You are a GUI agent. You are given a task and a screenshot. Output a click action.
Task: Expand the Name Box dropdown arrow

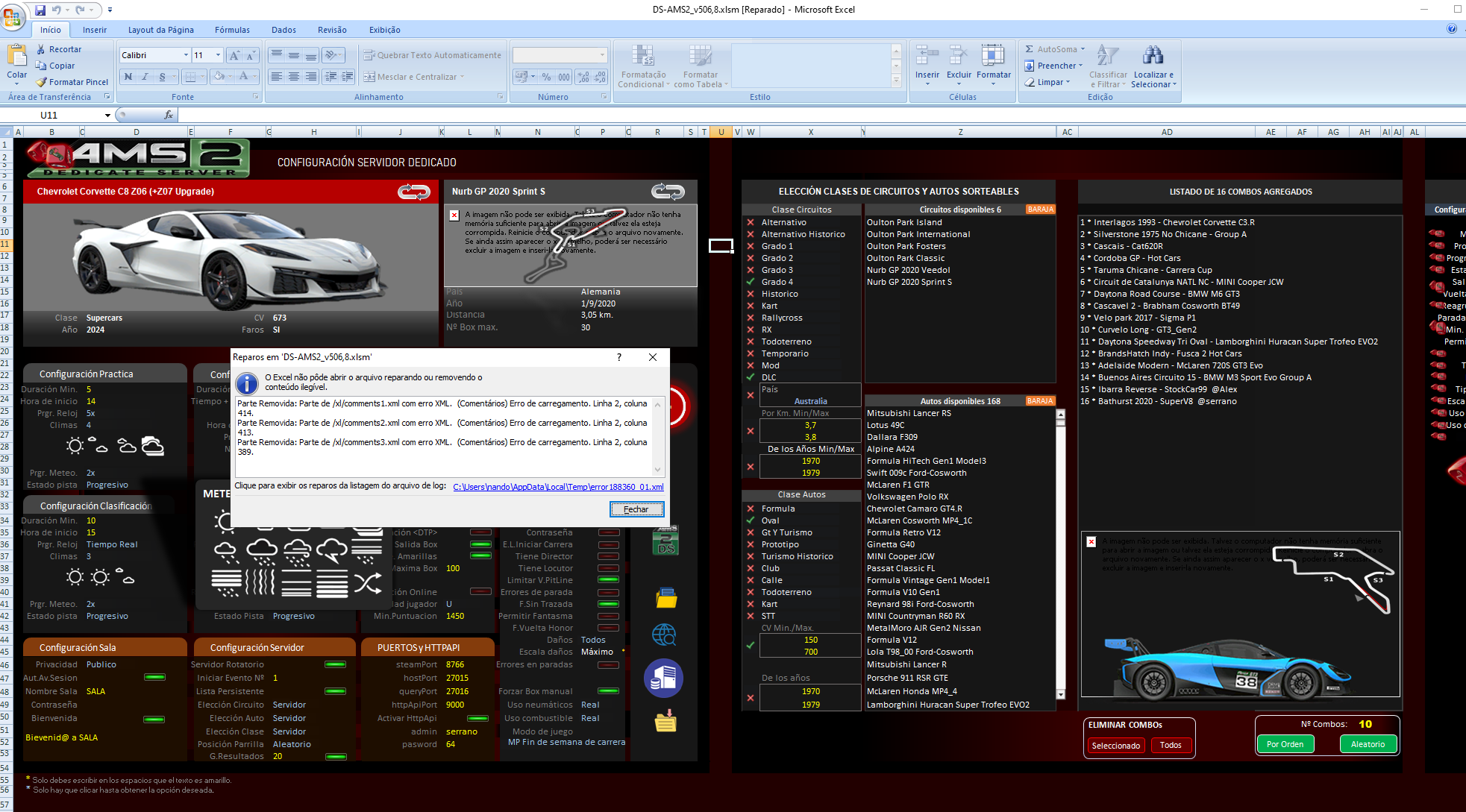tap(107, 115)
